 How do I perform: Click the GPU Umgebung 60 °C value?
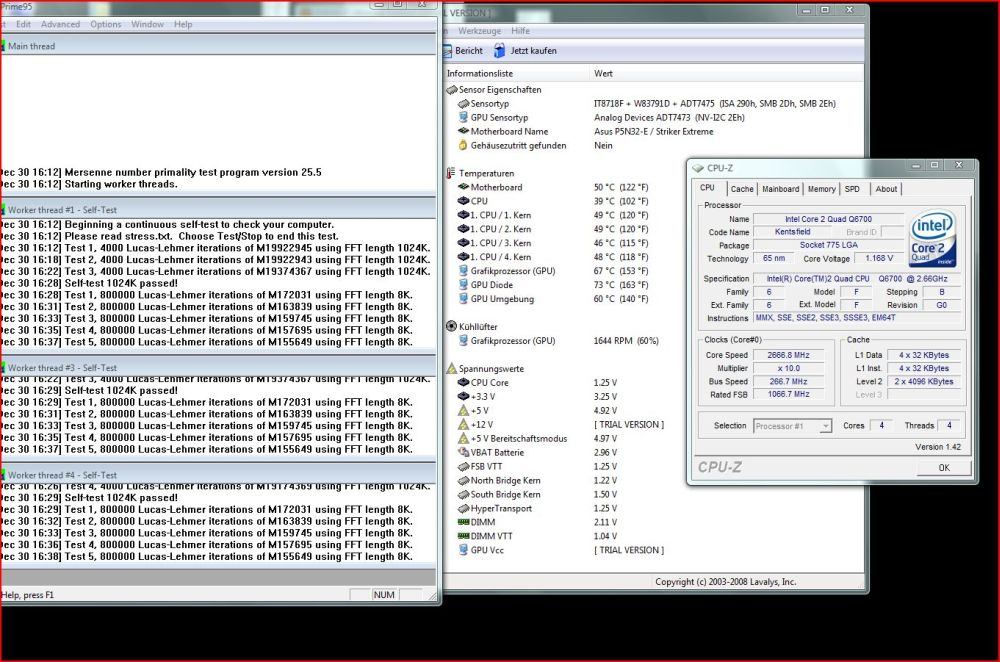click(x=621, y=298)
